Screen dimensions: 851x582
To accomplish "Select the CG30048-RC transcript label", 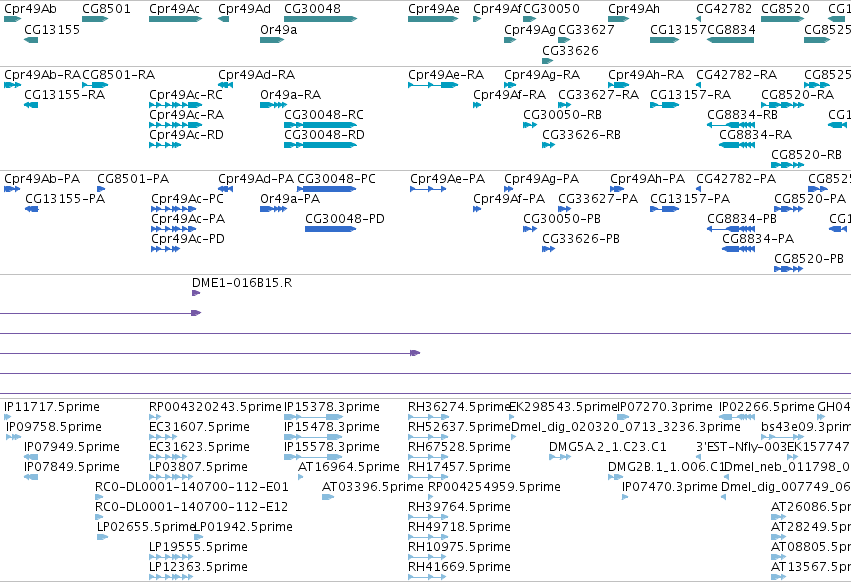I will 324,115.
